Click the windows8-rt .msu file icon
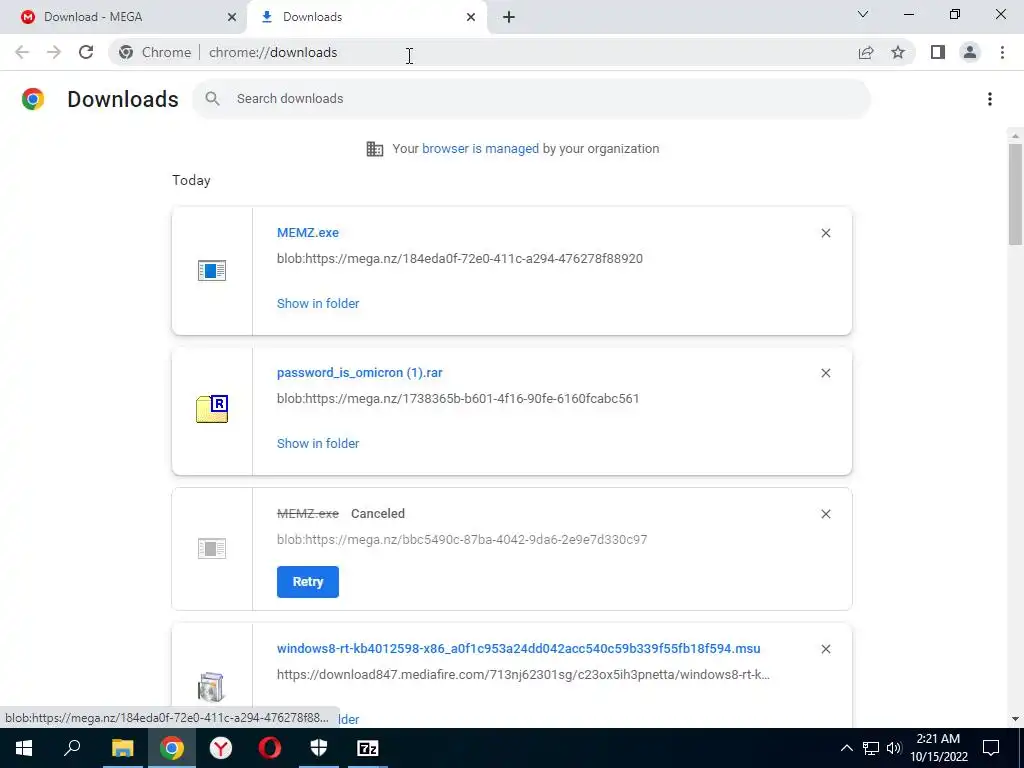 [211, 686]
